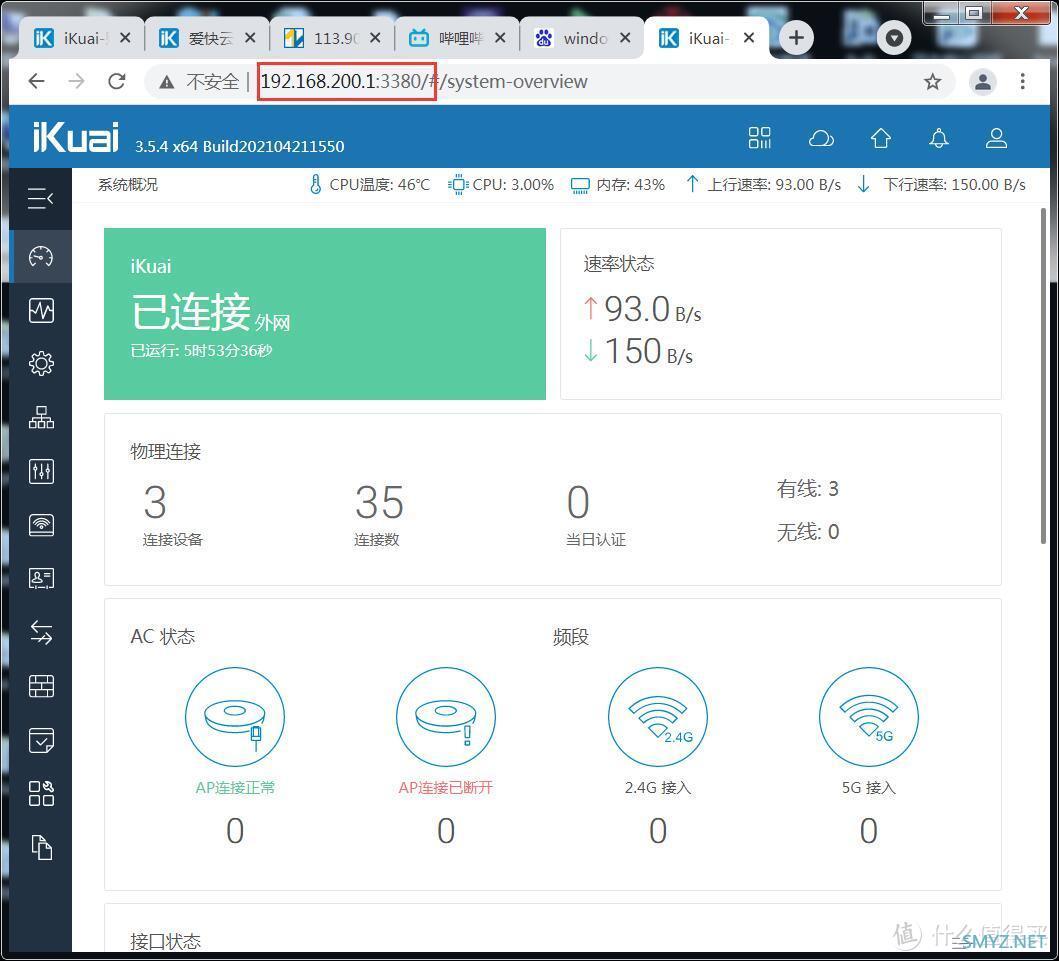Image resolution: width=1059 pixels, height=961 pixels.
Task: Open the Chrome profile avatar icon
Action: 983,82
